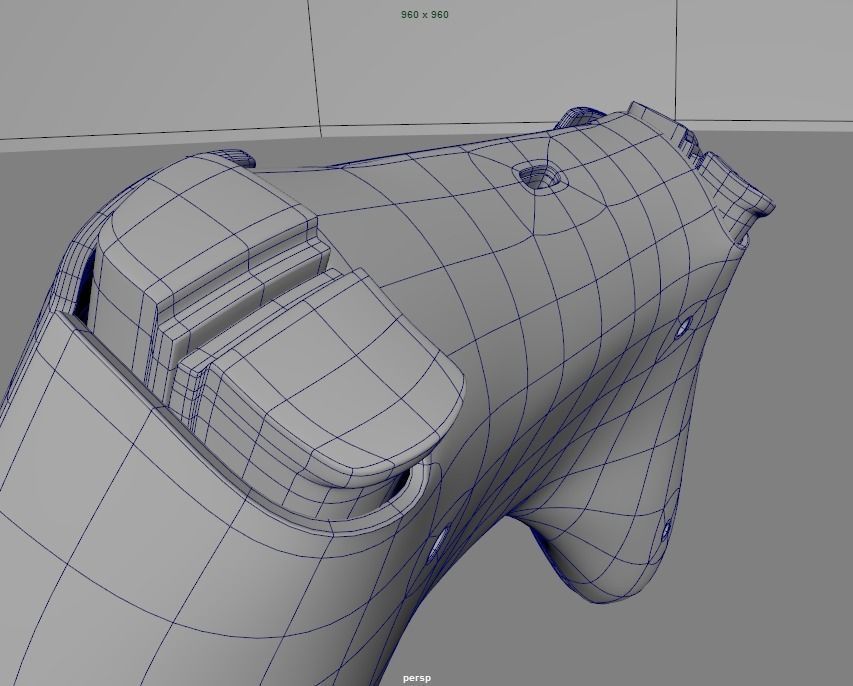Screen dimensions: 853x686
Task: Click the 960 x 960 resolution label
Action: pos(425,15)
